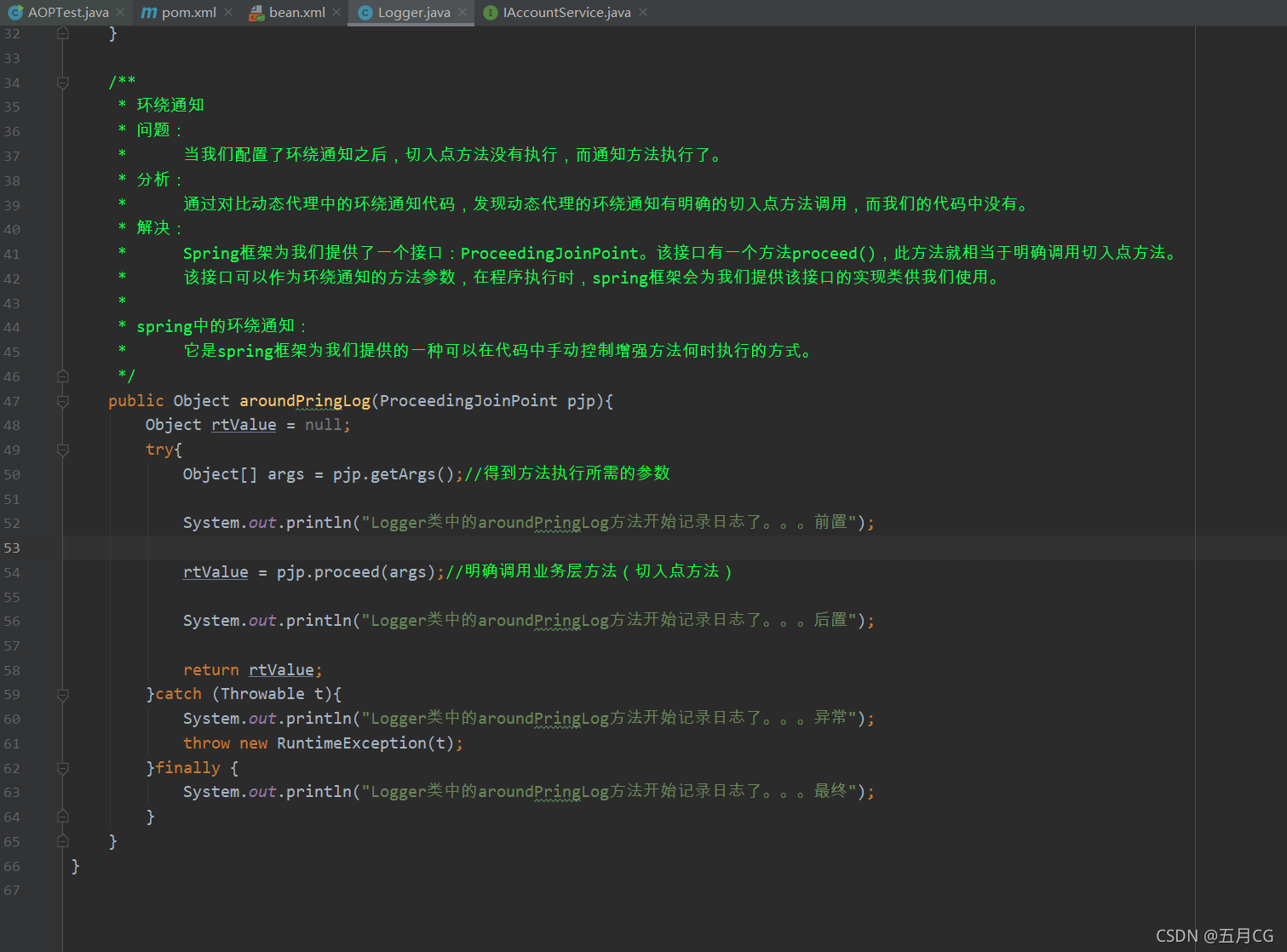The width and height of the screenshot is (1287, 952).
Task: Fold the finally block at line 62
Action: coord(63,768)
